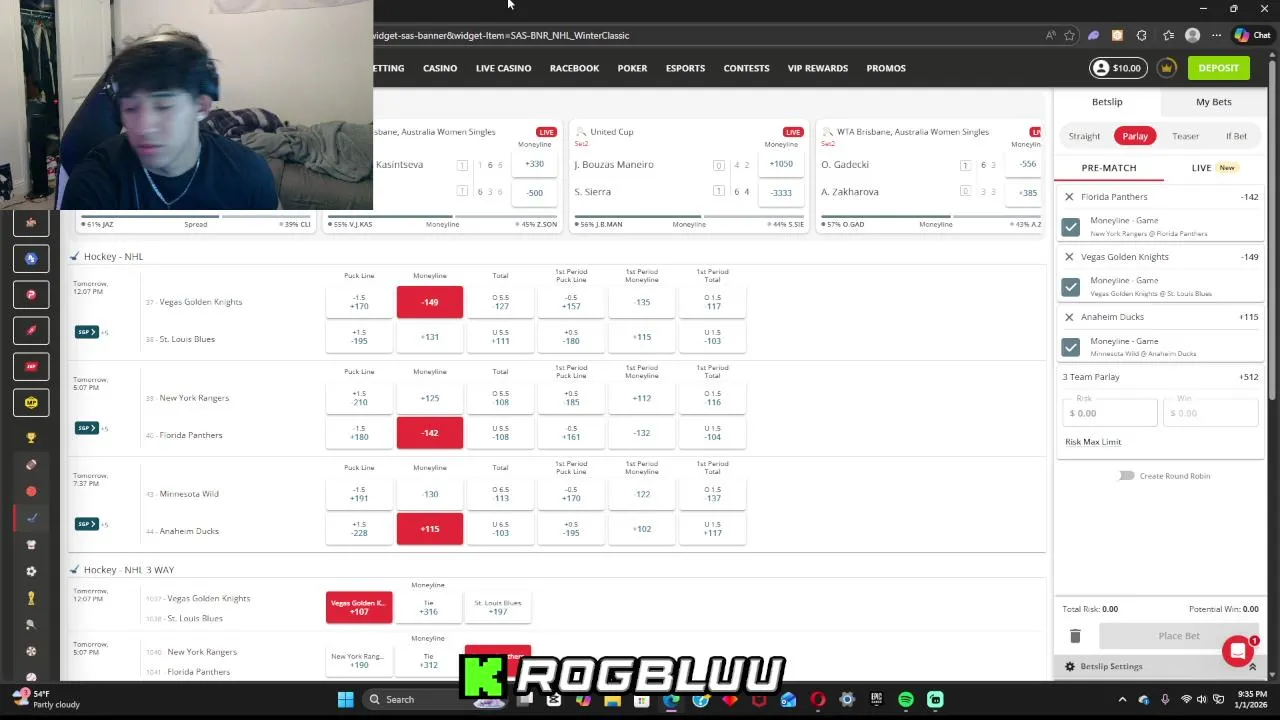Open PRE-MATCH betslip tab
The height and width of the screenshot is (720, 1280).
click(1109, 168)
